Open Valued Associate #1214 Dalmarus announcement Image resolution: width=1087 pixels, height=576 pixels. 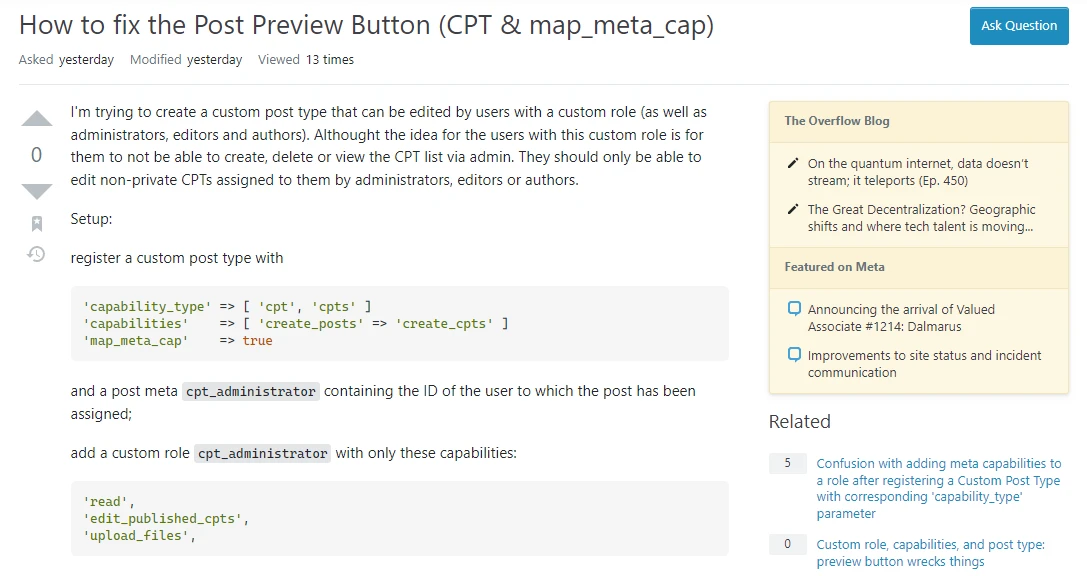(x=901, y=317)
